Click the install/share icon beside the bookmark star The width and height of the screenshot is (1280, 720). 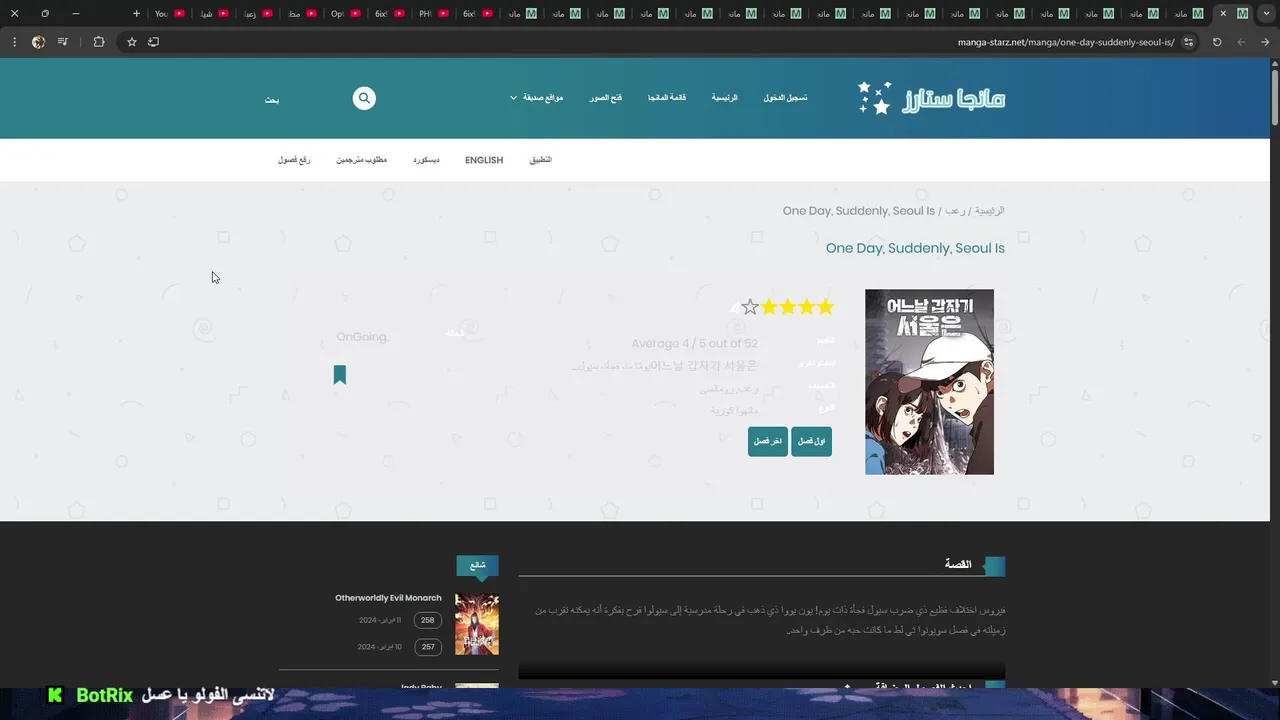153,42
